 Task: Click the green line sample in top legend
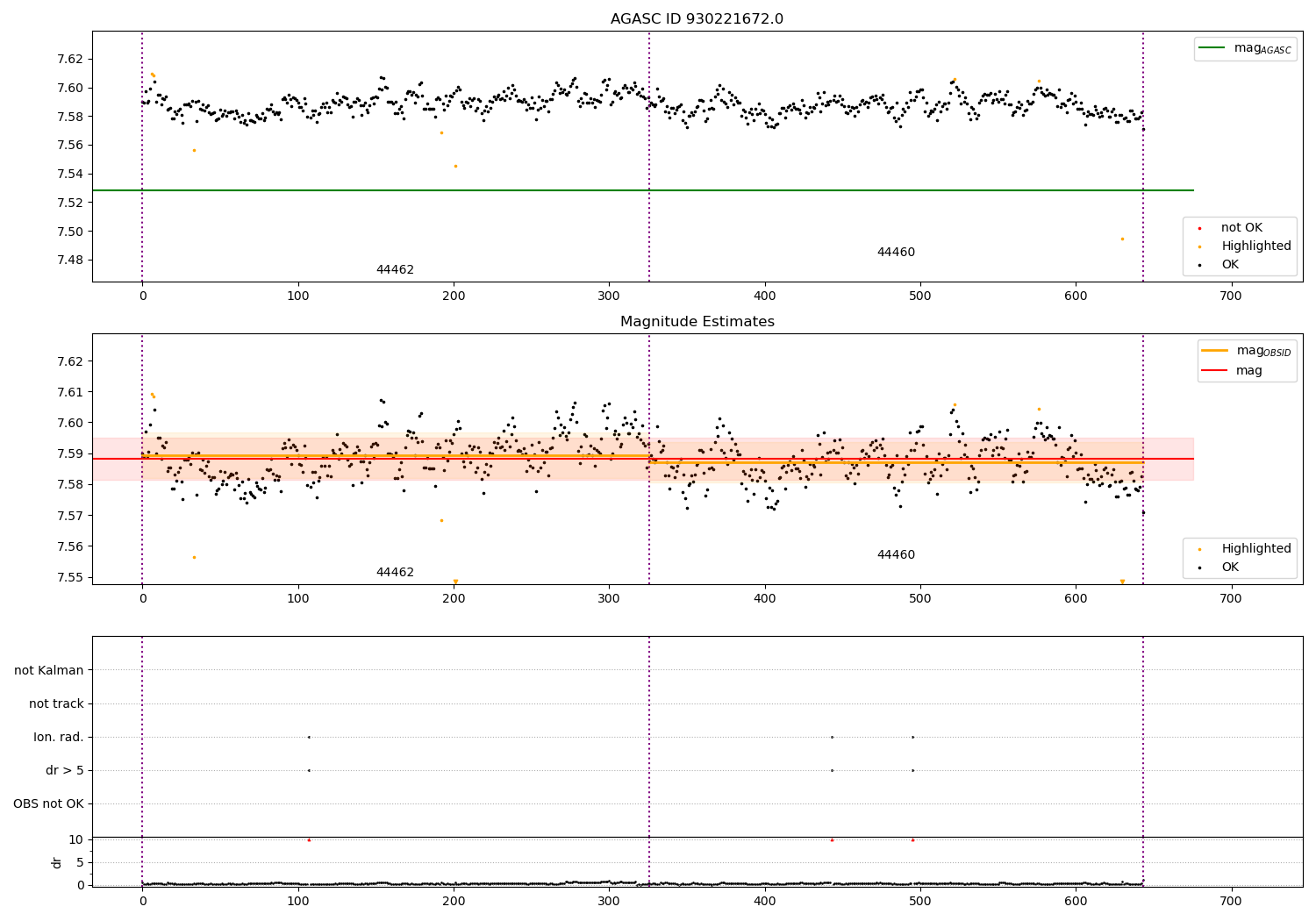click(1212, 48)
